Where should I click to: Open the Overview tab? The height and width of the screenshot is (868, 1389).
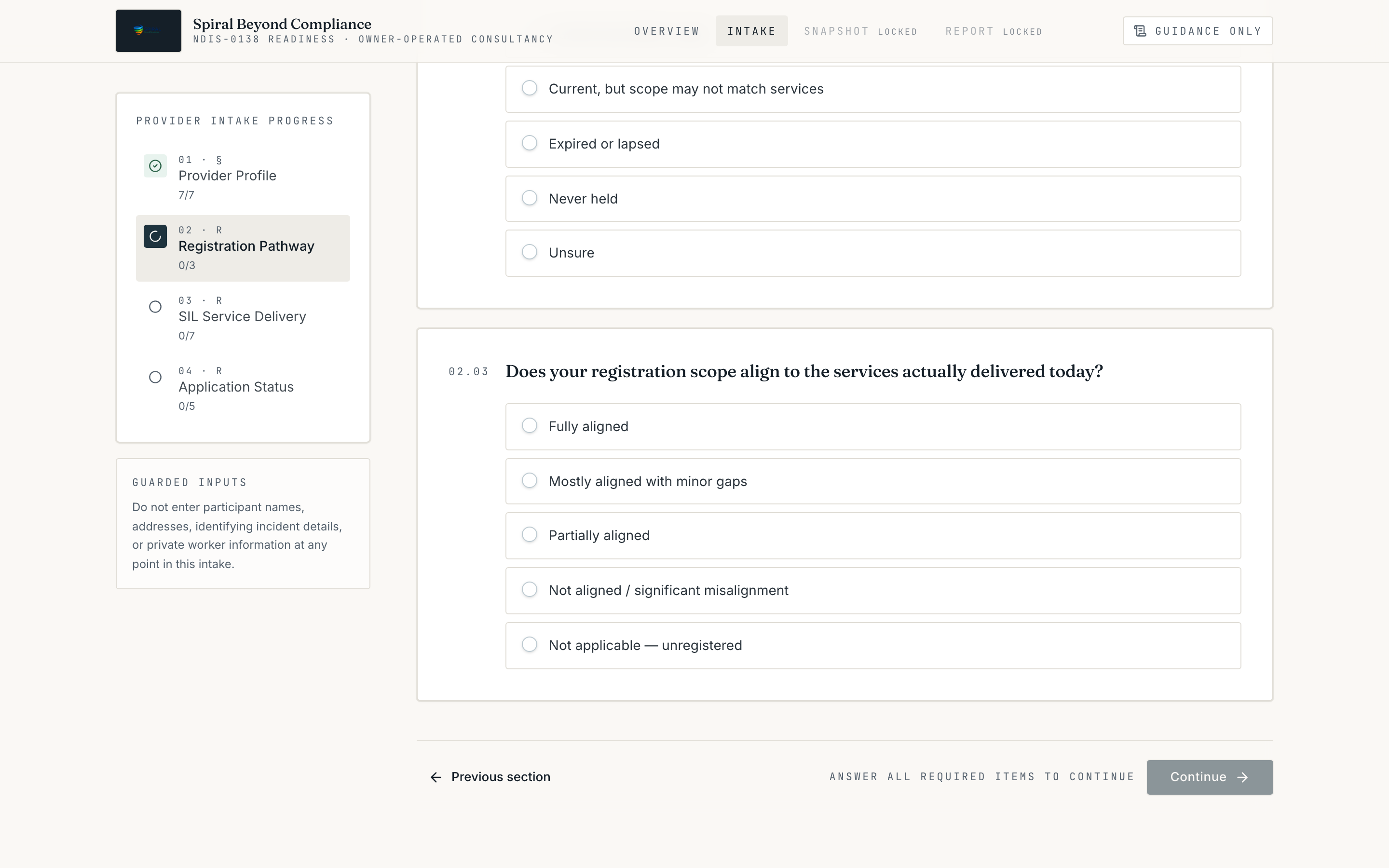(667, 31)
